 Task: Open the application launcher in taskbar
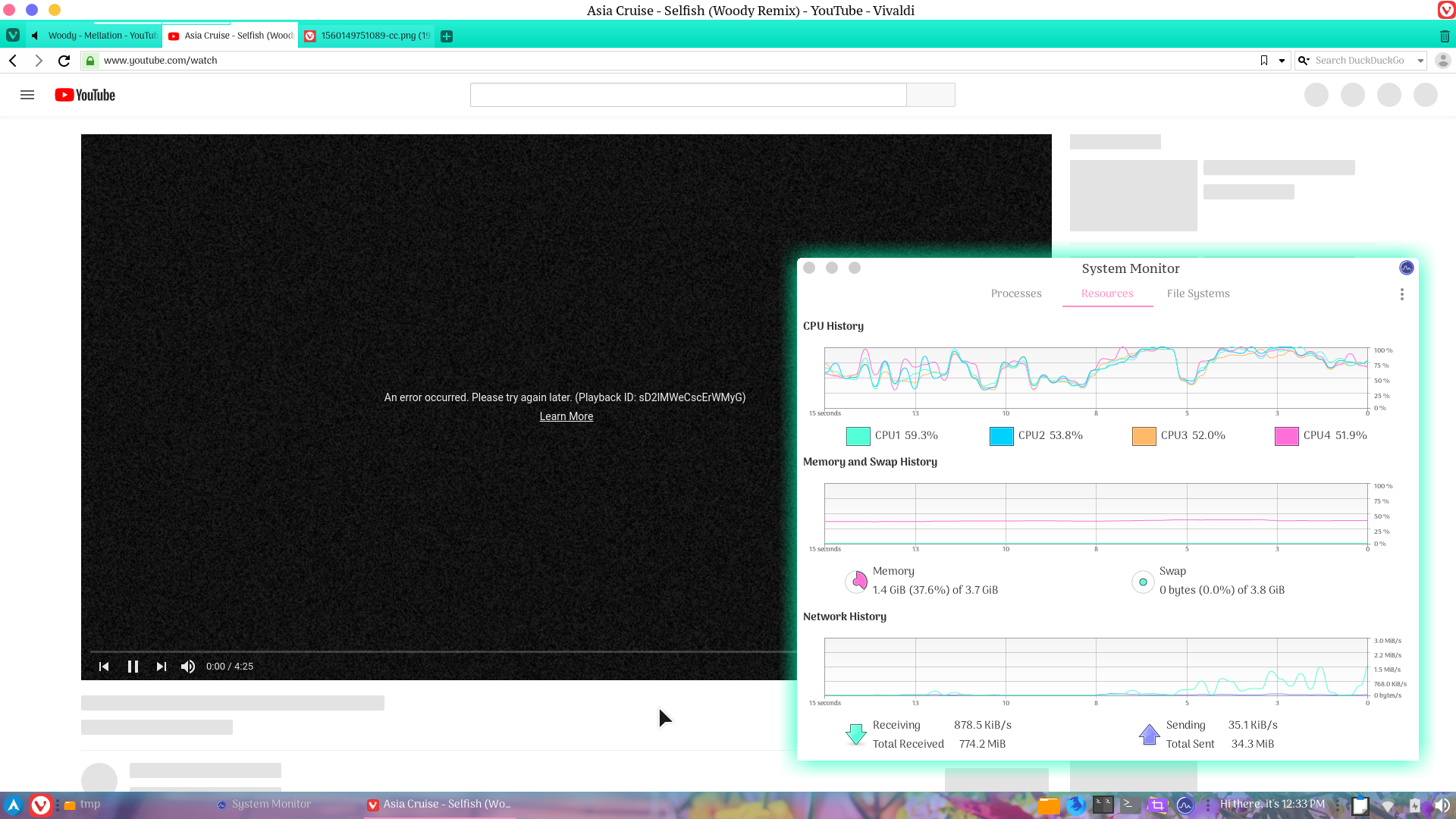tap(13, 805)
